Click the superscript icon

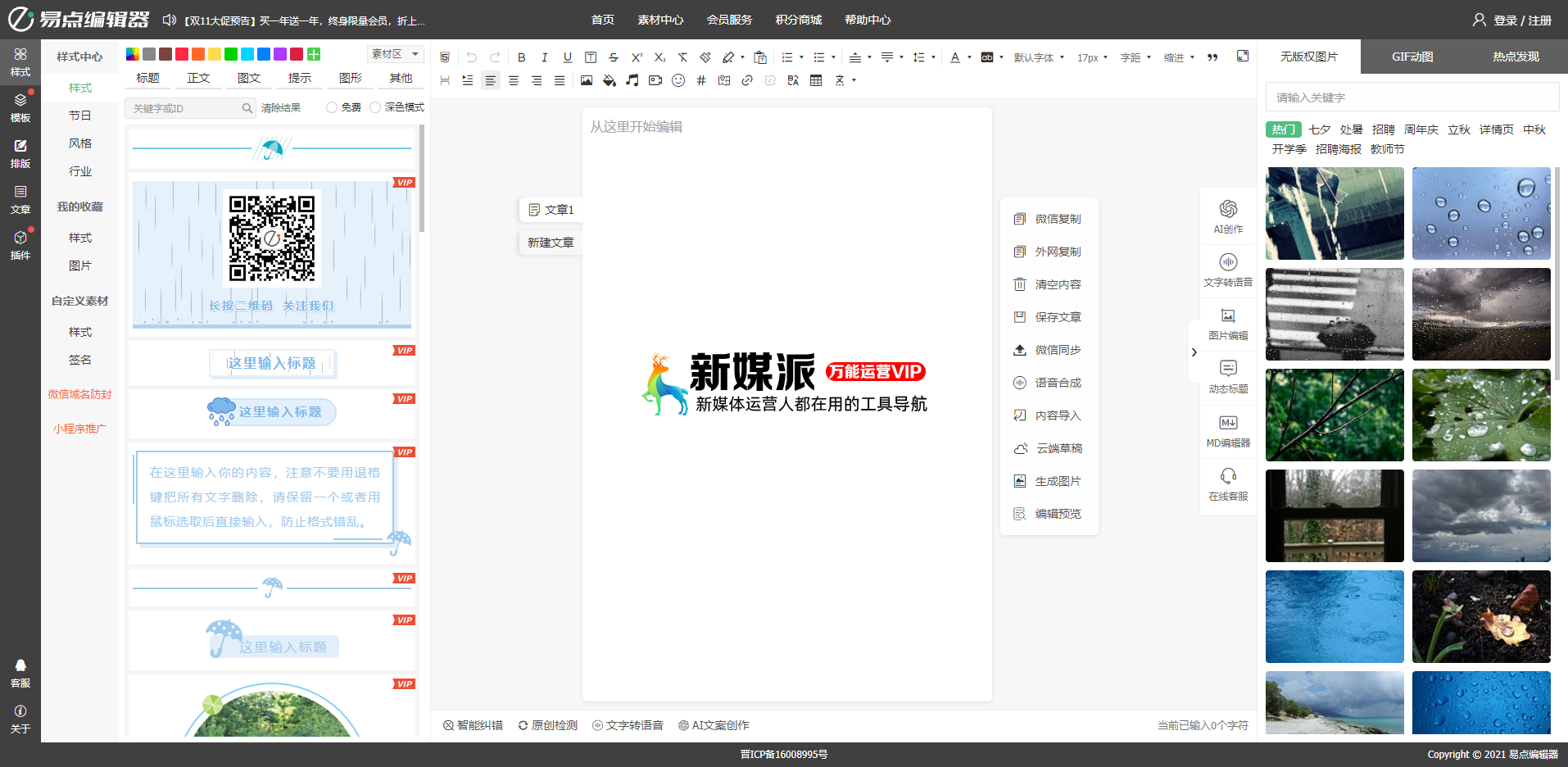click(x=637, y=57)
